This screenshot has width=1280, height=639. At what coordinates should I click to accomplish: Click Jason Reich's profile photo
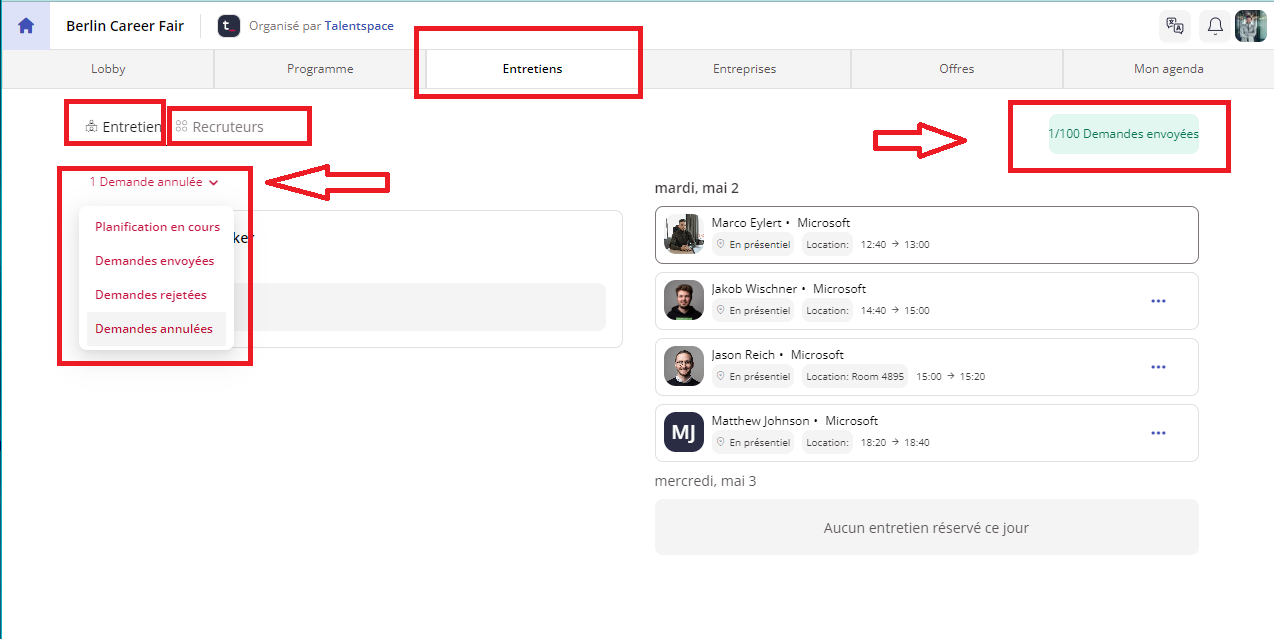[x=684, y=366]
